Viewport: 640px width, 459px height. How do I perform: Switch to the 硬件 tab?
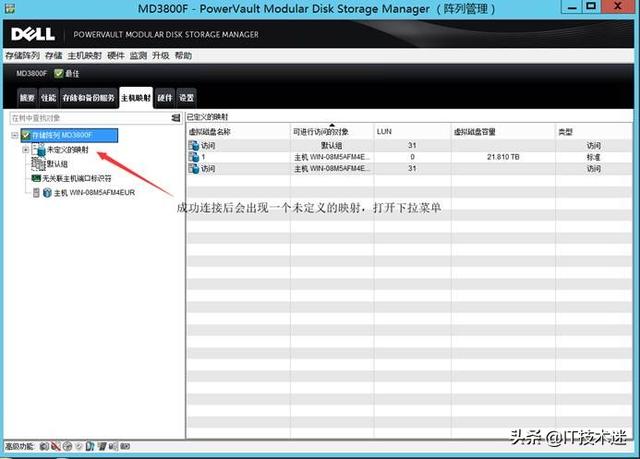165,98
